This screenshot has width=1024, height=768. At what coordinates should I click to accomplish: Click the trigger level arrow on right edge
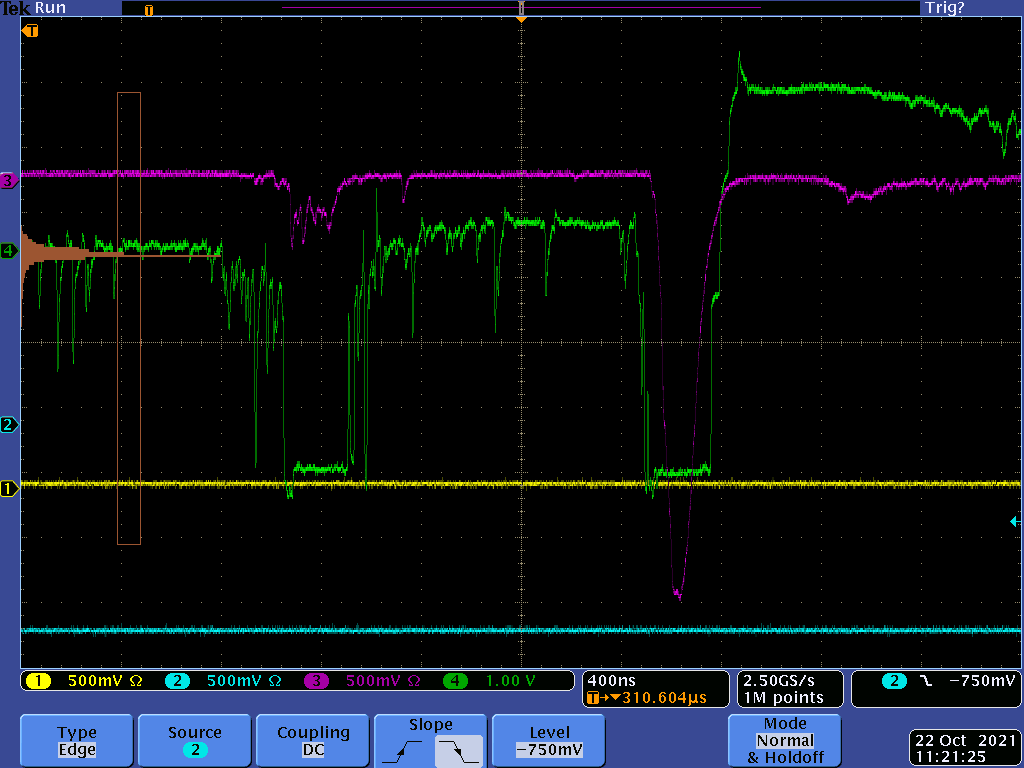pyautogui.click(x=1015, y=521)
